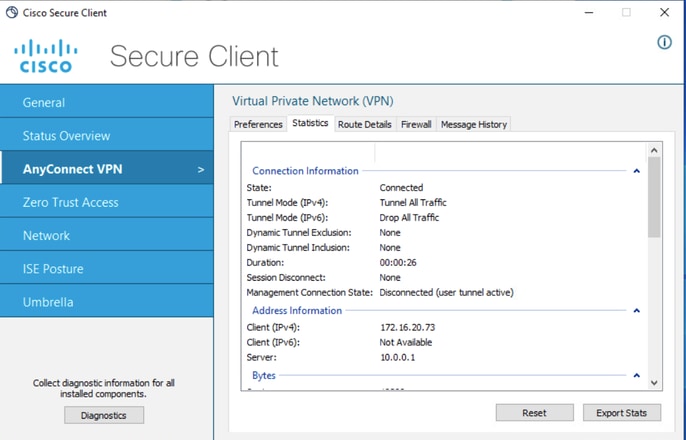The height and width of the screenshot is (440, 686).
Task: Click the Not Available IPv6 value
Action: pos(406,342)
